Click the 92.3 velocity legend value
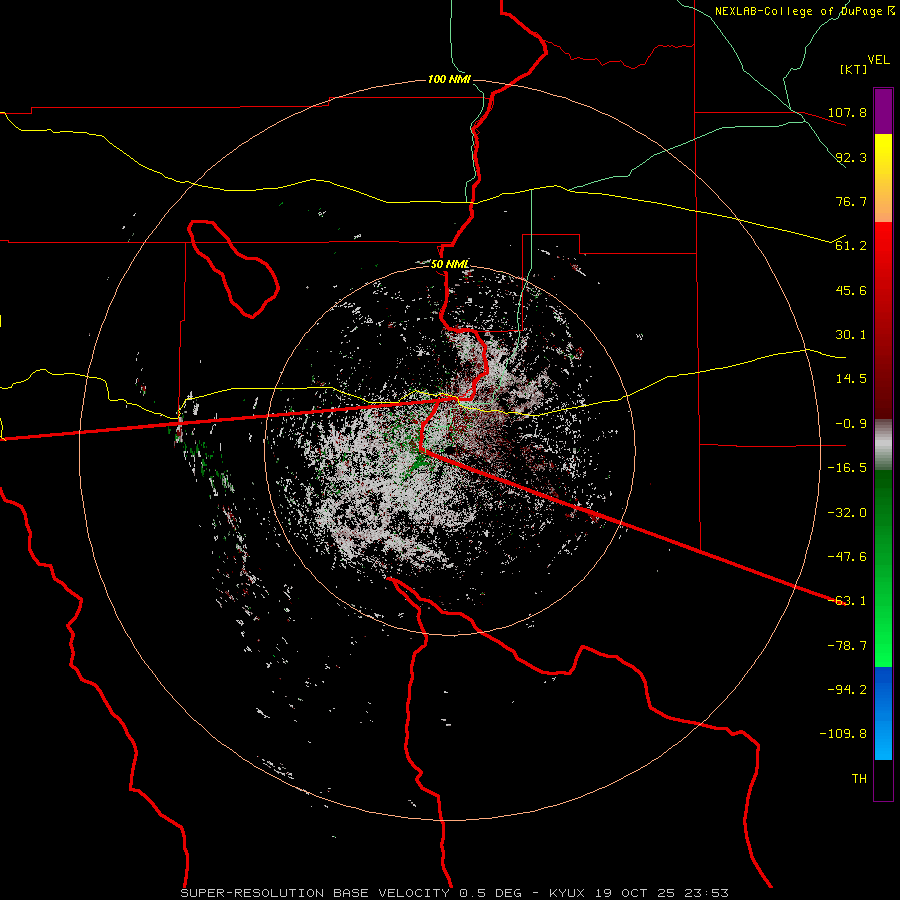 tap(851, 157)
